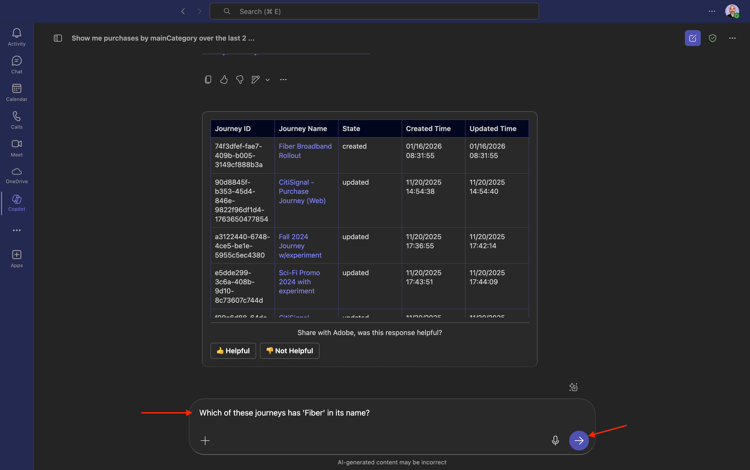This screenshot has width=750, height=470.
Task: Send the message with the arrow button
Action: 579,440
